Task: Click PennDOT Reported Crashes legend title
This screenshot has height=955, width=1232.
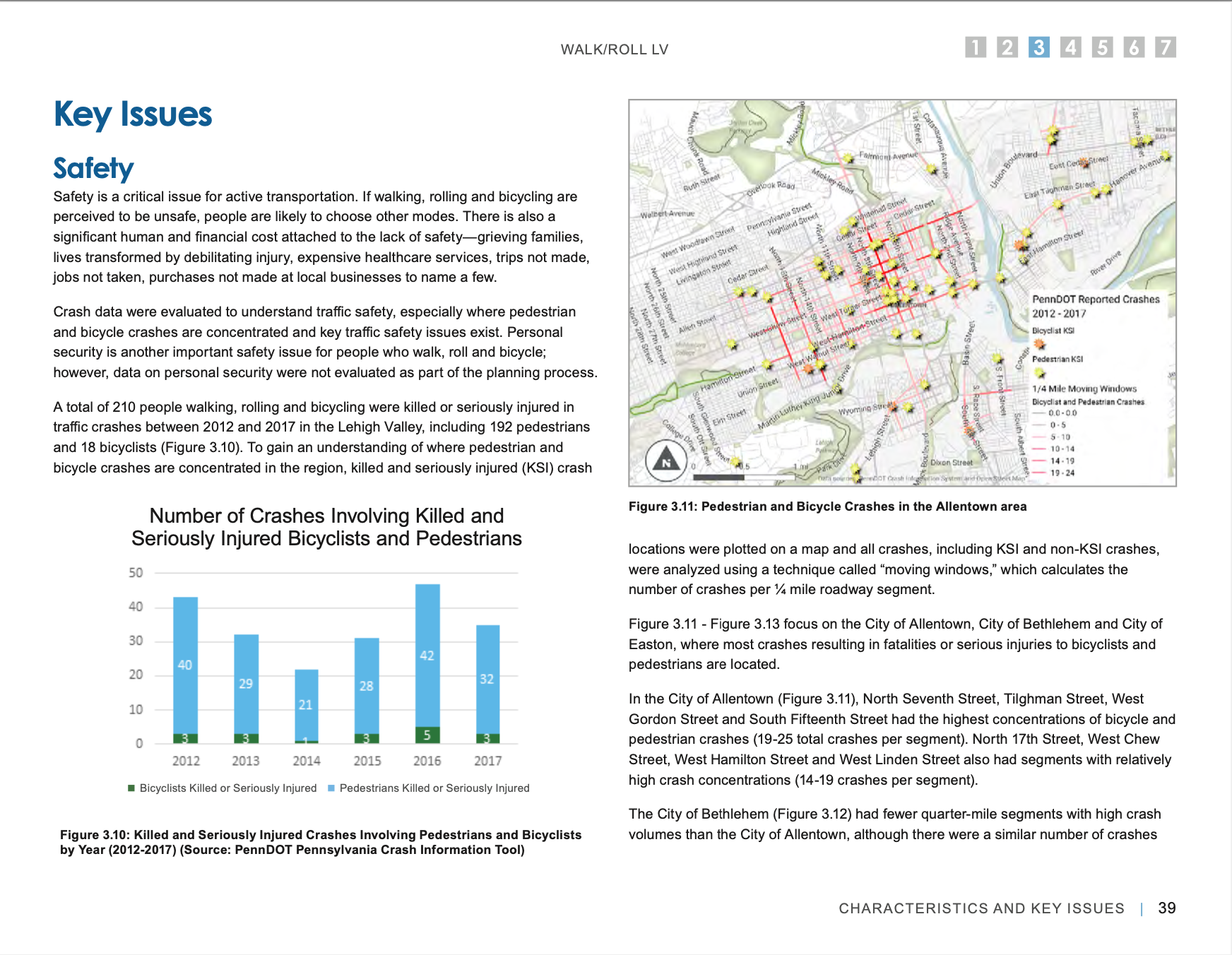Action: (x=1096, y=306)
